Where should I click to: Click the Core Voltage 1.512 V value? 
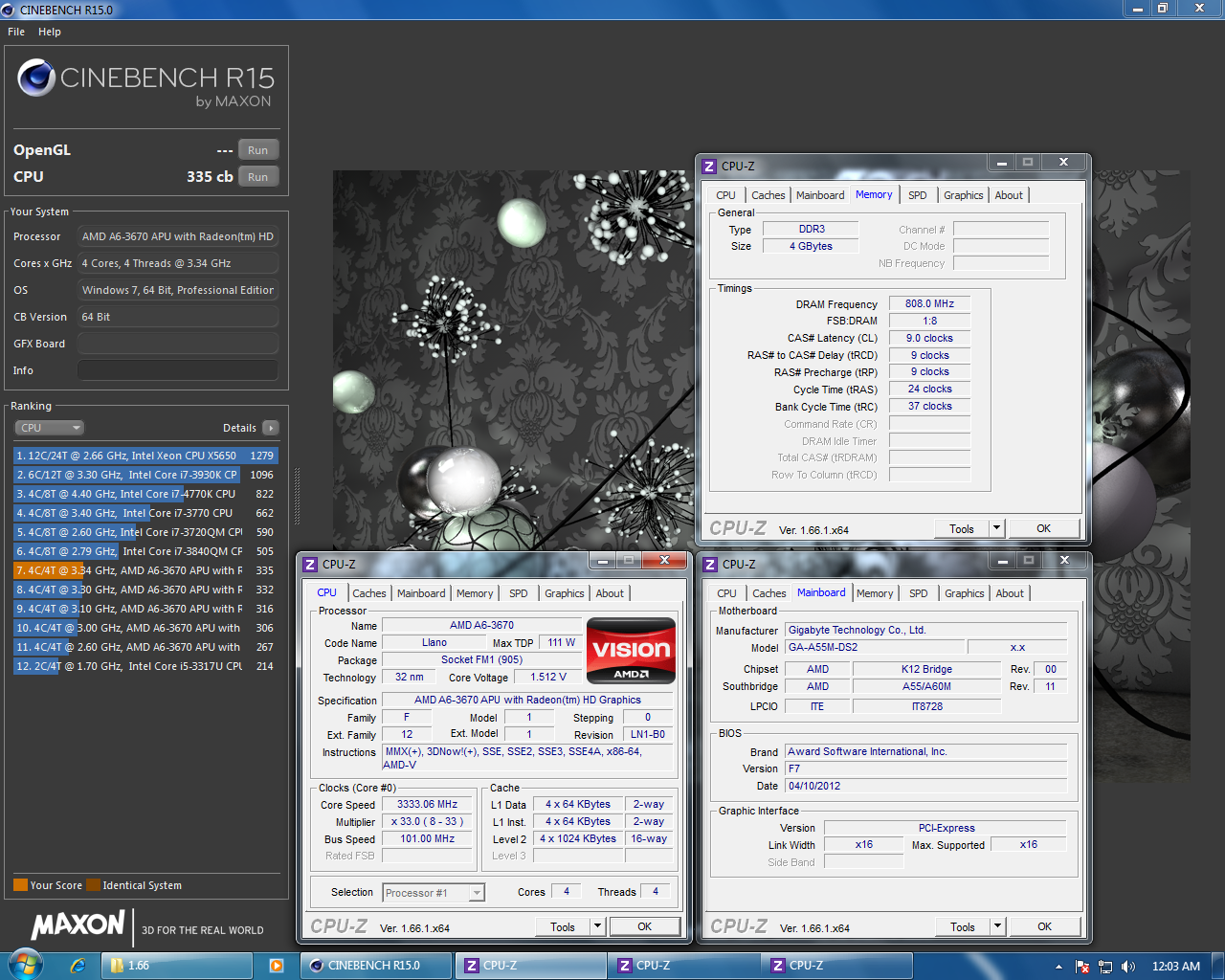coord(548,677)
